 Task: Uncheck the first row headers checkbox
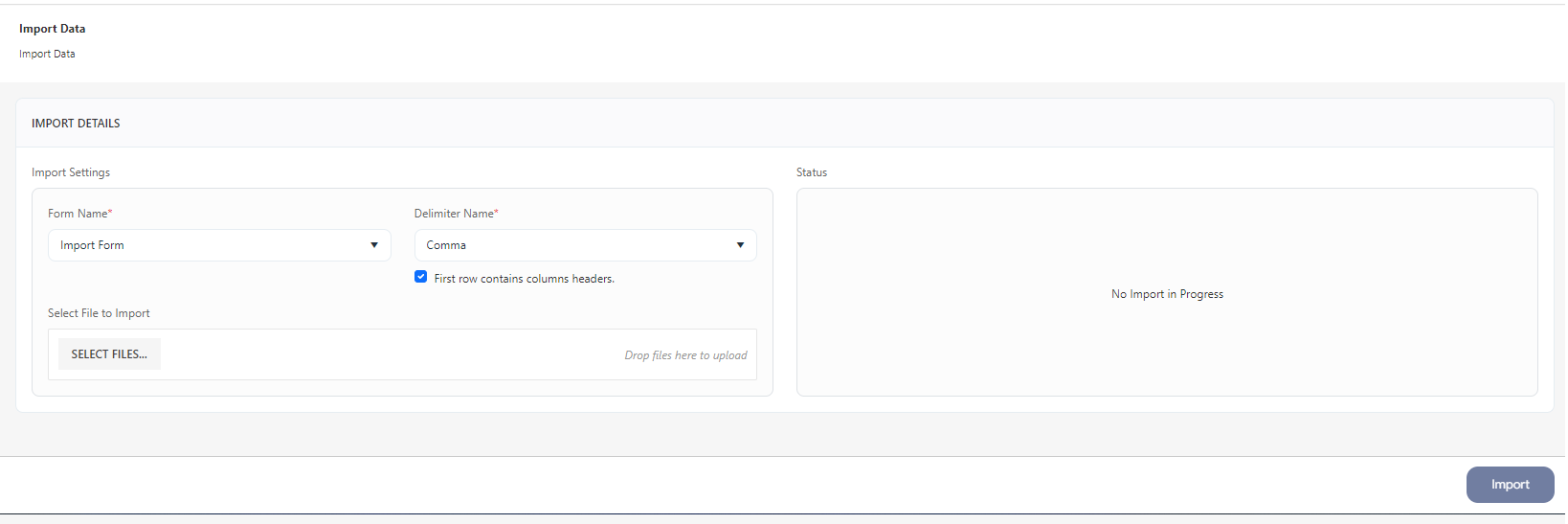[x=420, y=277]
